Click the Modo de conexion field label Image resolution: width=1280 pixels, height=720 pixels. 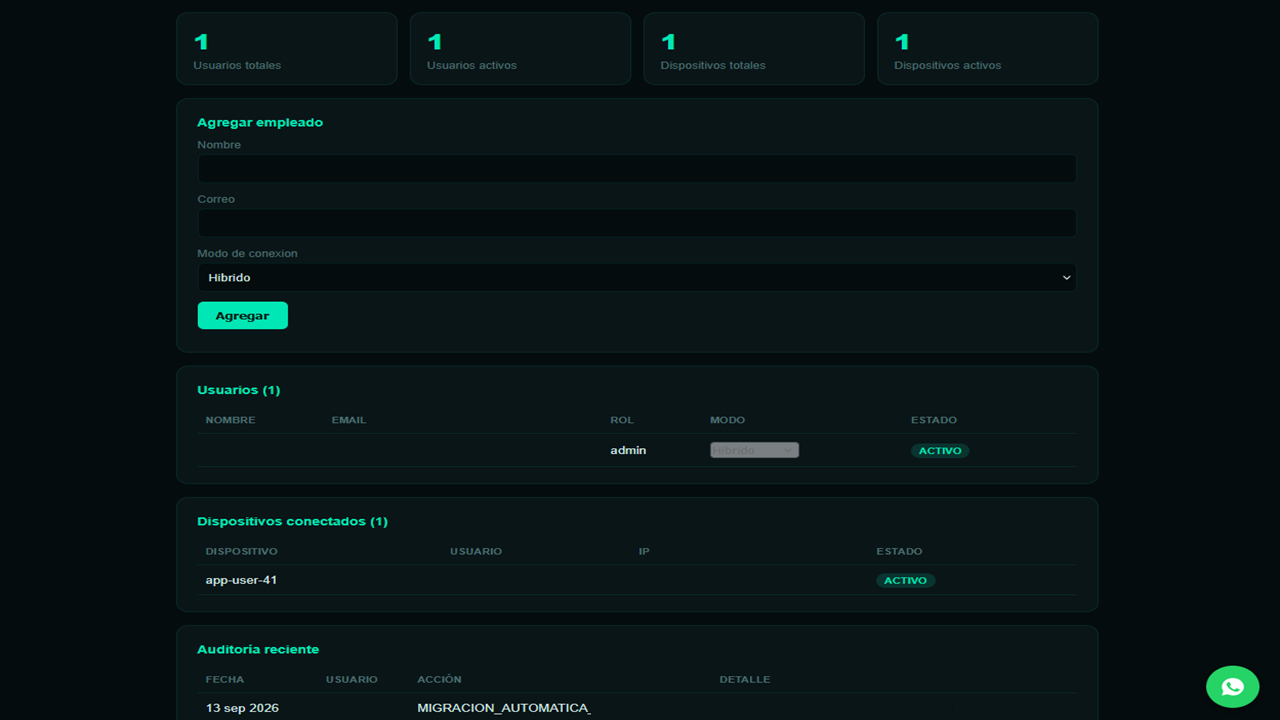247,253
